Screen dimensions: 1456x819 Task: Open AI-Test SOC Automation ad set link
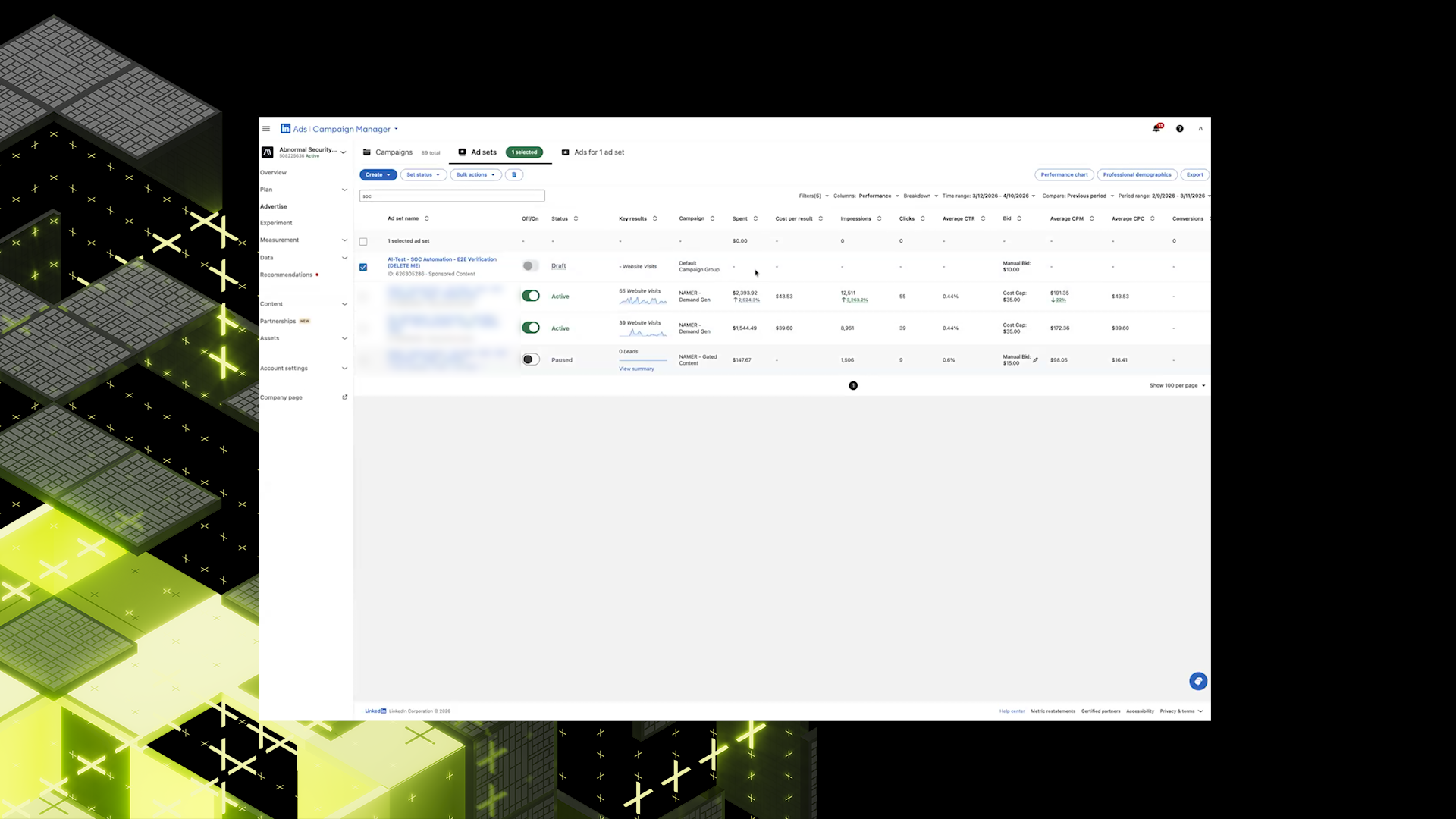[x=442, y=262]
